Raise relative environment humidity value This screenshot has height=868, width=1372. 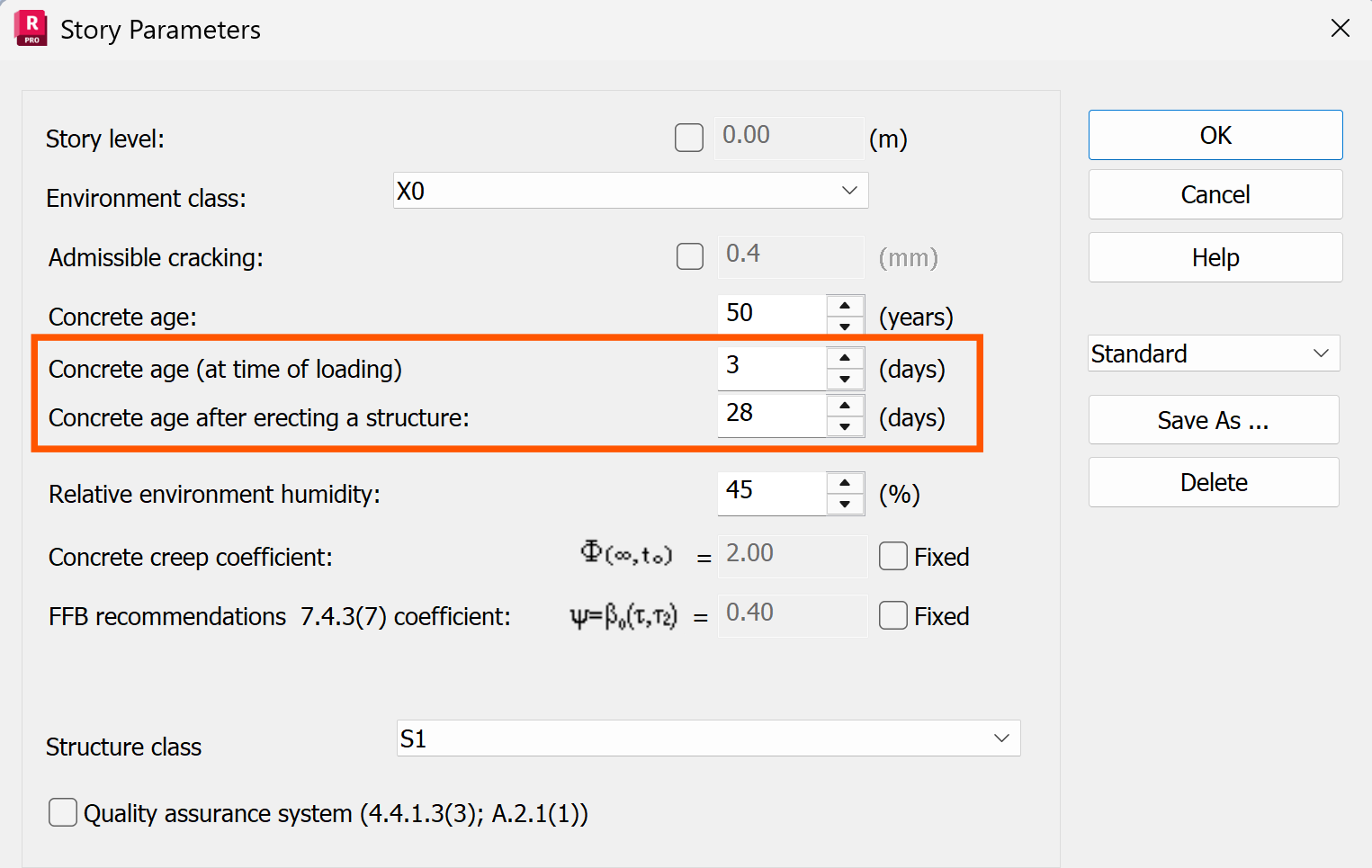pos(845,483)
